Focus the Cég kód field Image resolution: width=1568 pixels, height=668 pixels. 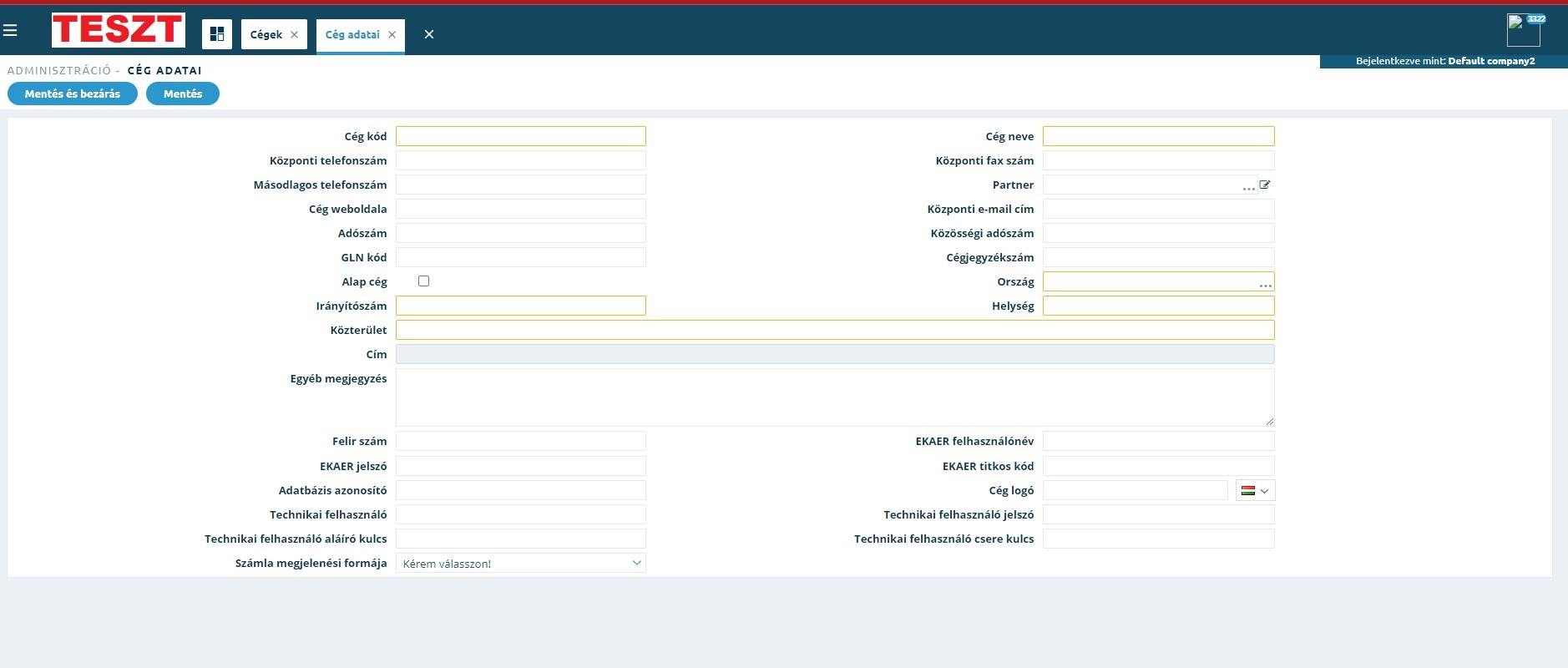[x=521, y=136]
